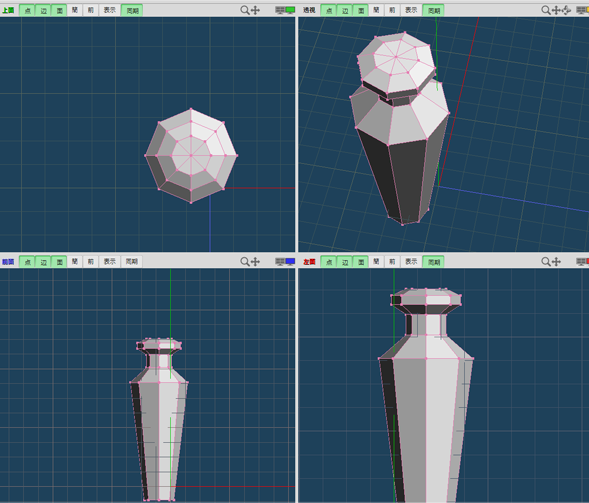Click the zoom magnifier in the top view
This screenshot has height=503, width=589.
click(245, 10)
